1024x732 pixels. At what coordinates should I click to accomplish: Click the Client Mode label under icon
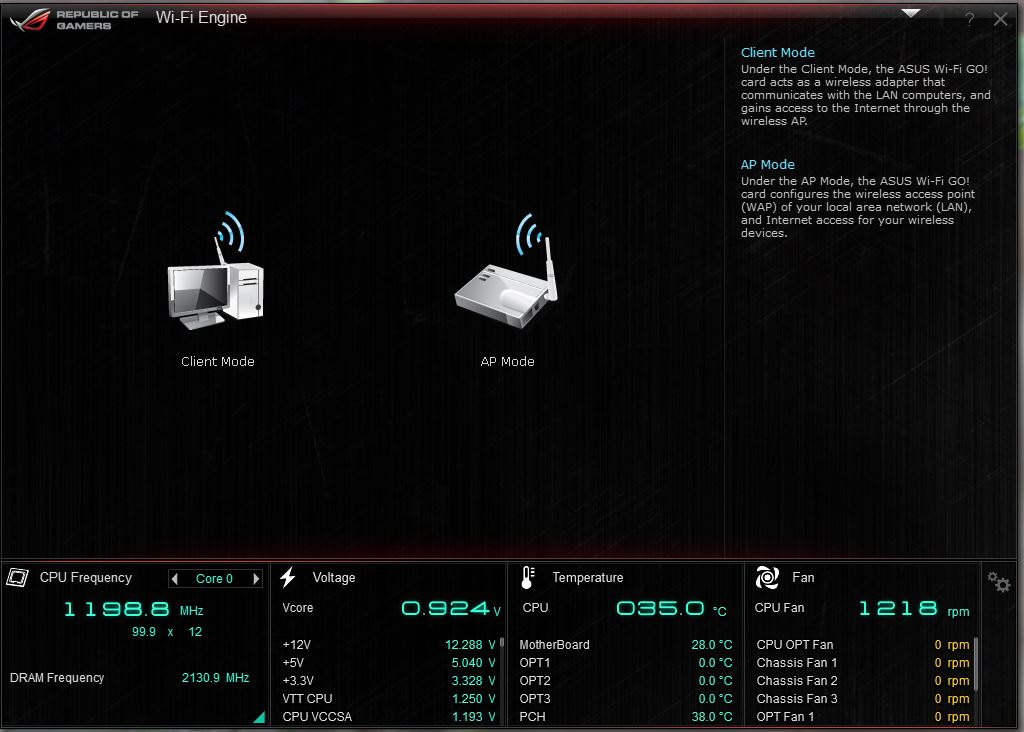click(x=217, y=362)
